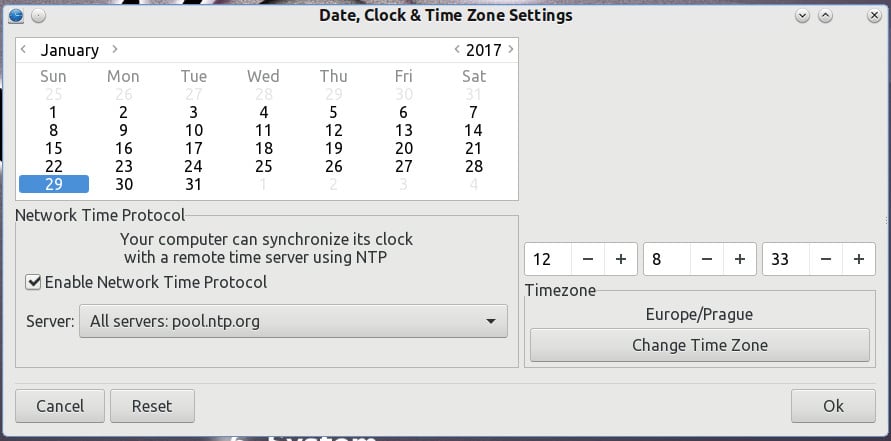Disable the Enable Network Time Protocol checkbox
The height and width of the screenshot is (441, 891).
[34, 283]
